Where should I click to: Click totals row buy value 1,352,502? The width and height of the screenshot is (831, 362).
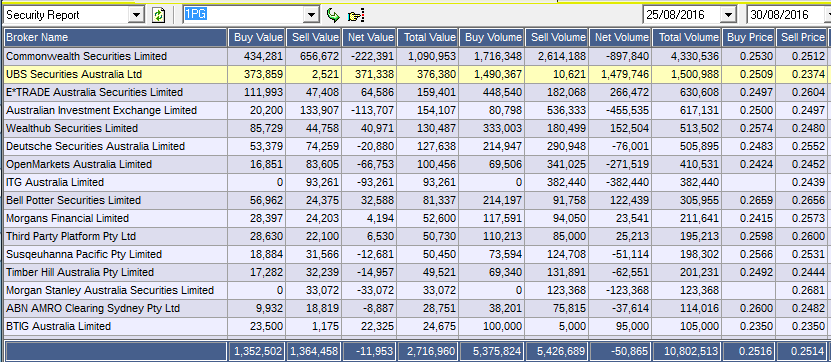coord(259,351)
